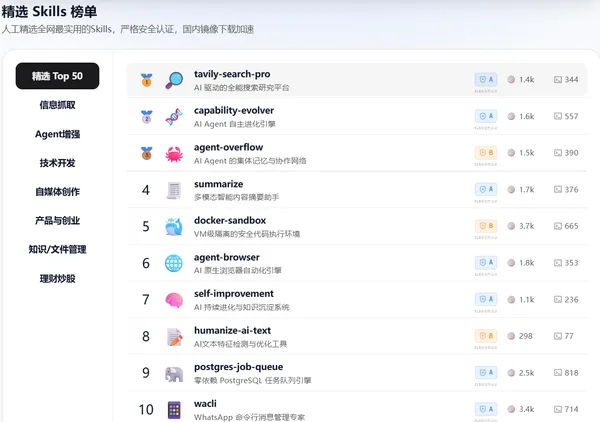Open the 产品与创业 category
The image size is (600, 422).
(57, 220)
